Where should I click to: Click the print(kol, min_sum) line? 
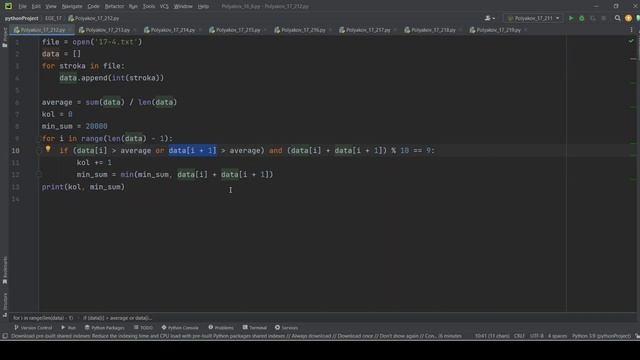pos(83,187)
